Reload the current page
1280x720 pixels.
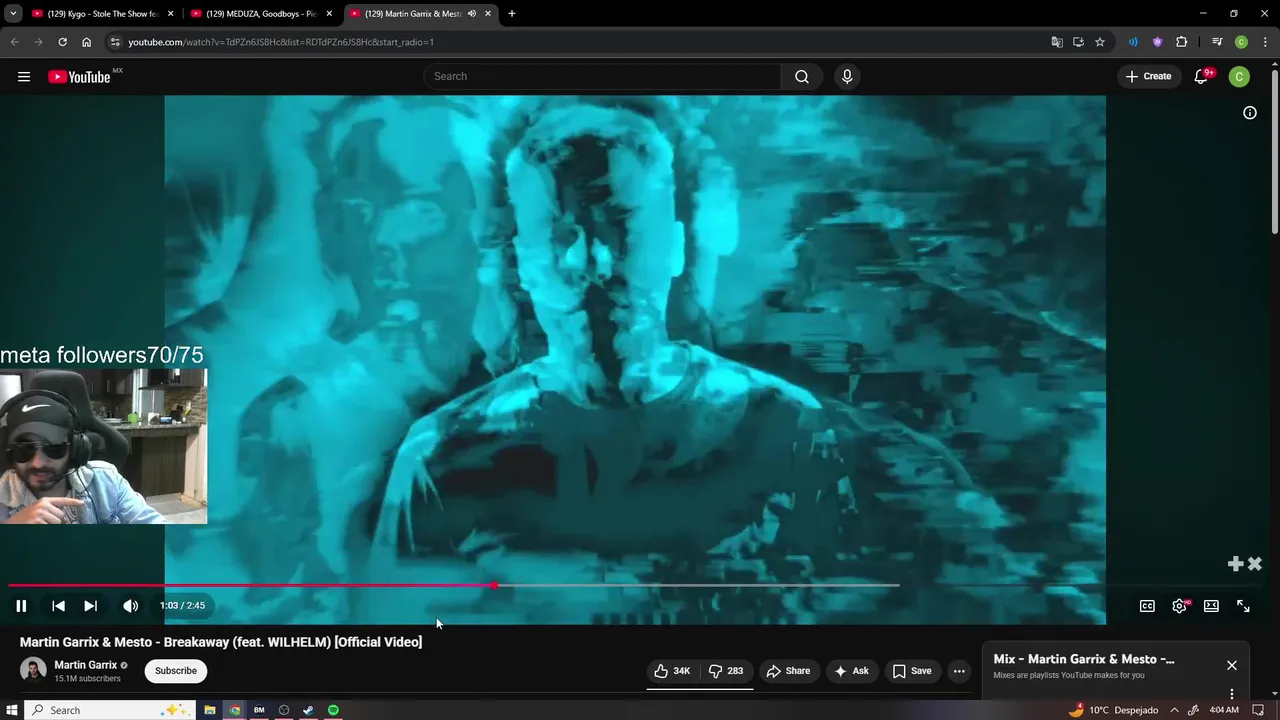point(62,42)
